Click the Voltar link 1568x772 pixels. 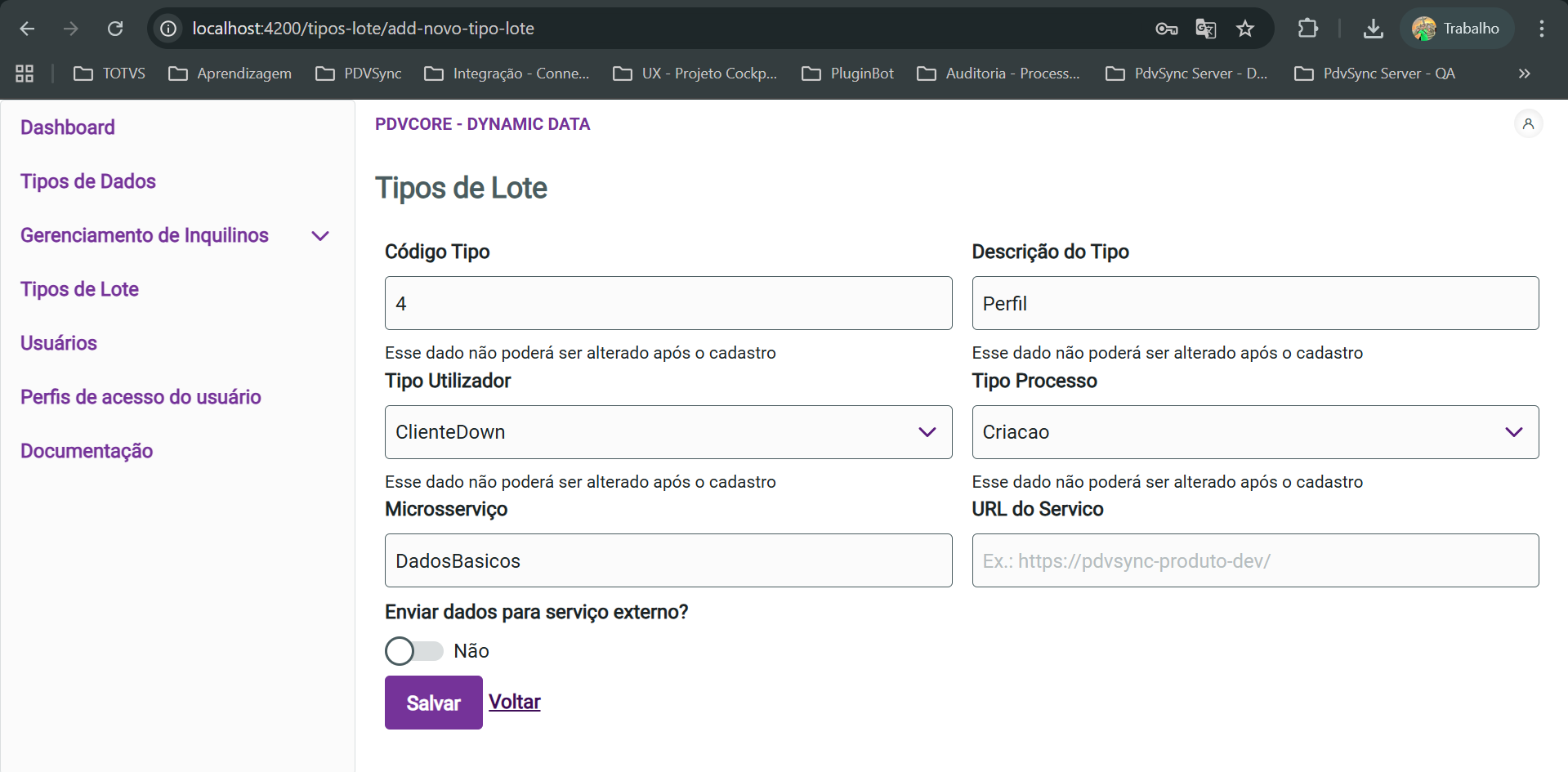click(x=514, y=703)
